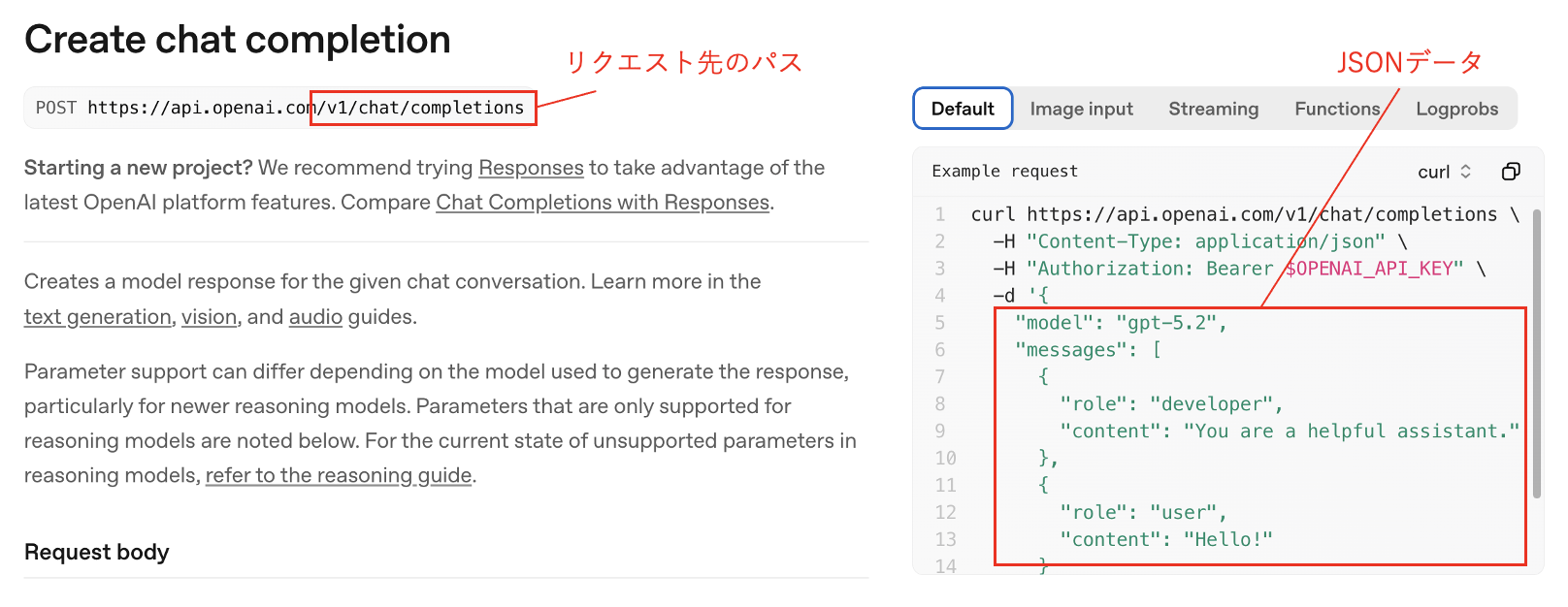1568x607 pixels.
Task: Open the Streaming example tab
Action: (x=1213, y=109)
